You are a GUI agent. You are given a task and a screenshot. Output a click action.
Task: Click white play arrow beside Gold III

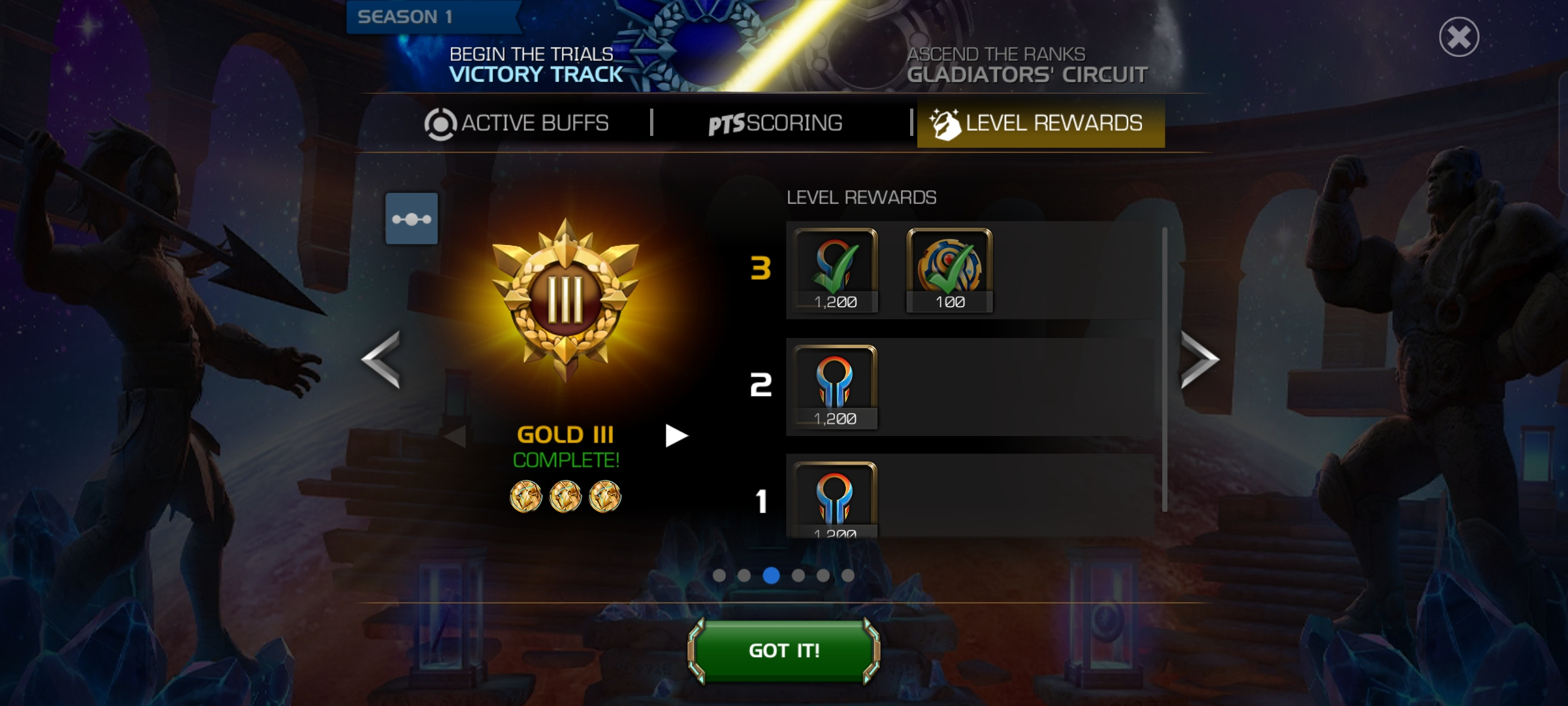tap(676, 435)
